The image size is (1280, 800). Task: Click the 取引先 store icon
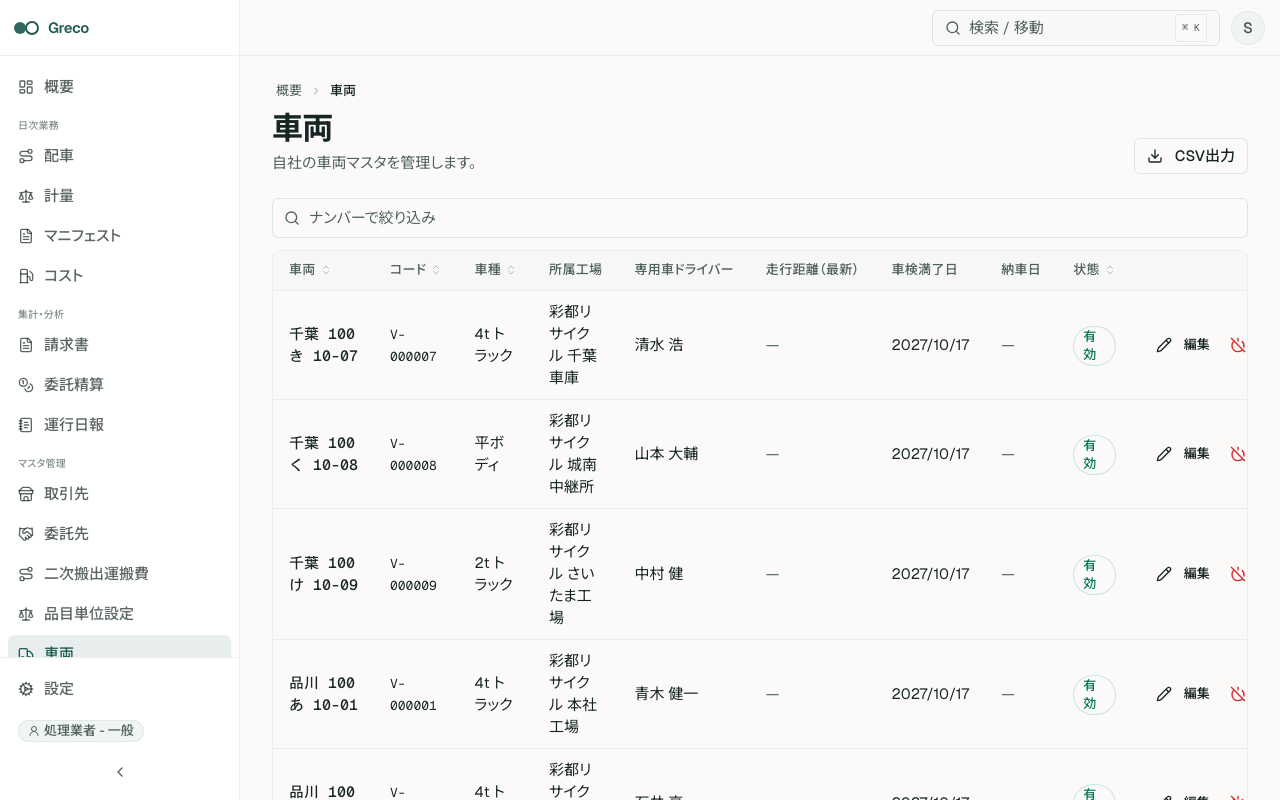click(x=26, y=494)
